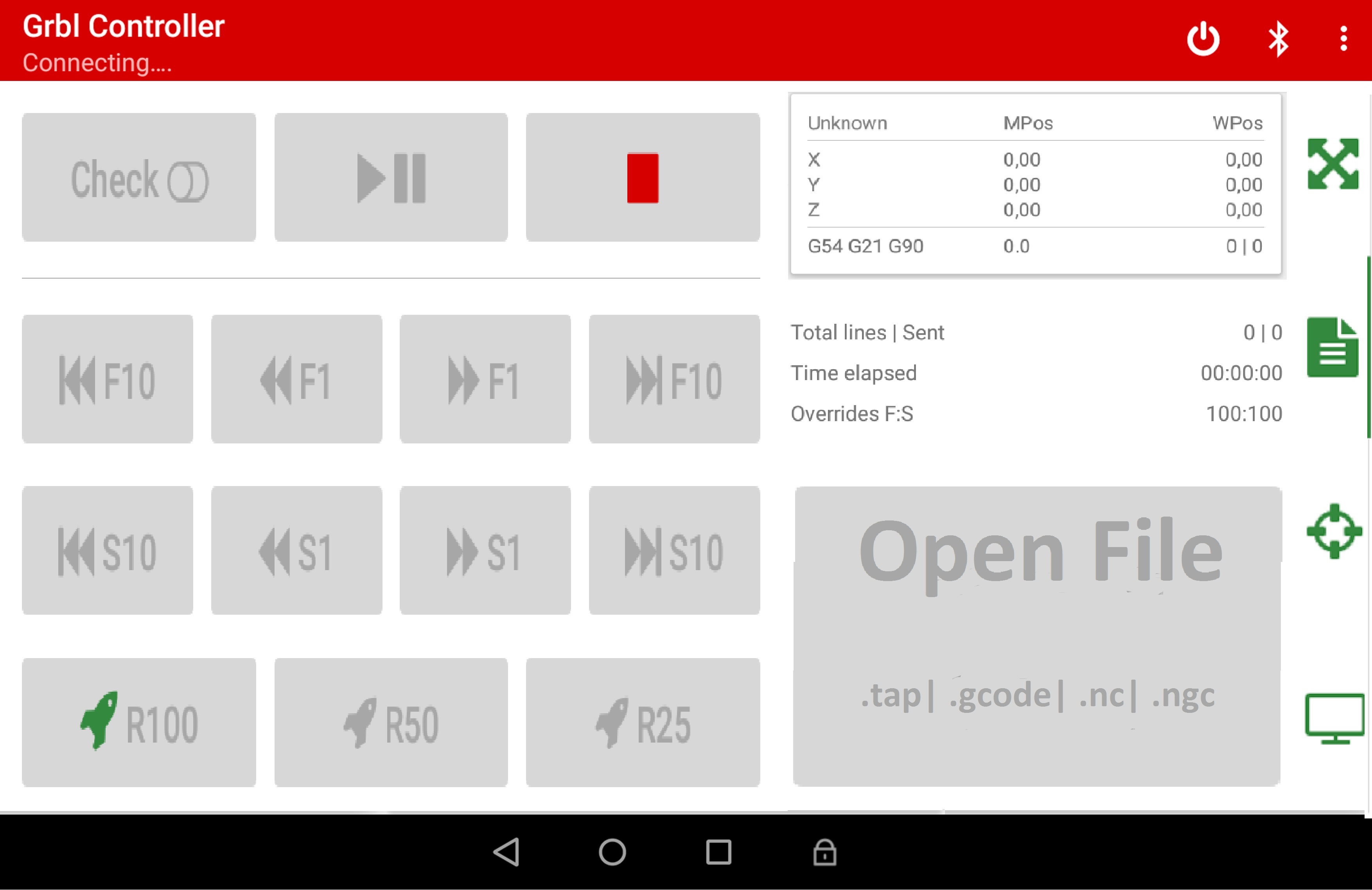The height and width of the screenshot is (890, 1372).
Task: Tap the Android recent apps square
Action: 719,852
